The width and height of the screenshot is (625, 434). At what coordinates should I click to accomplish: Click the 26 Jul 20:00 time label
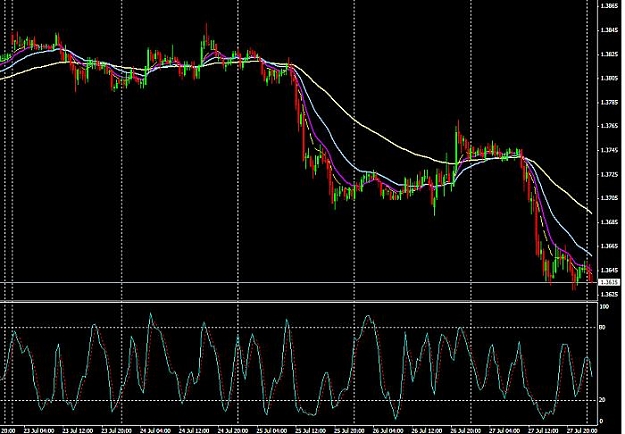tap(466, 431)
